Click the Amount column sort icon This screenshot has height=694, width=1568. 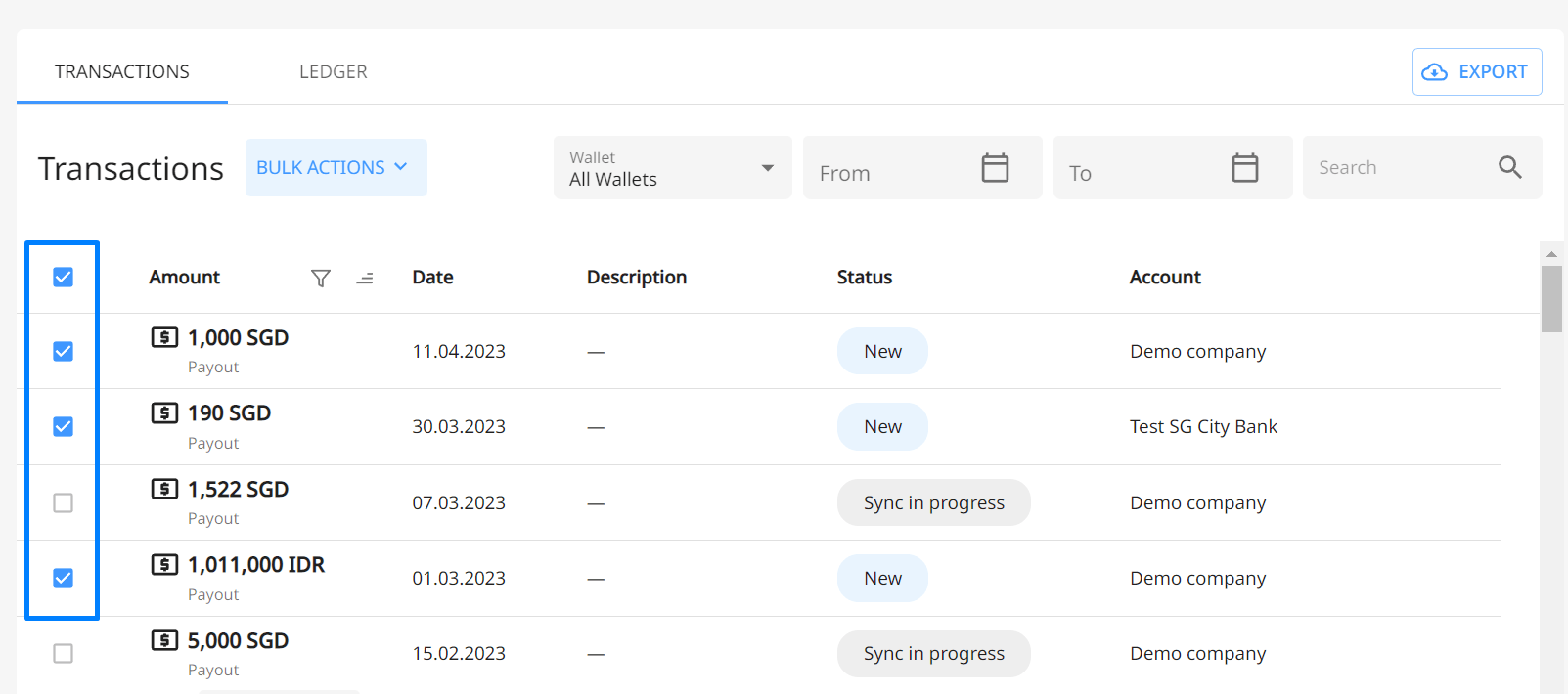point(365,279)
